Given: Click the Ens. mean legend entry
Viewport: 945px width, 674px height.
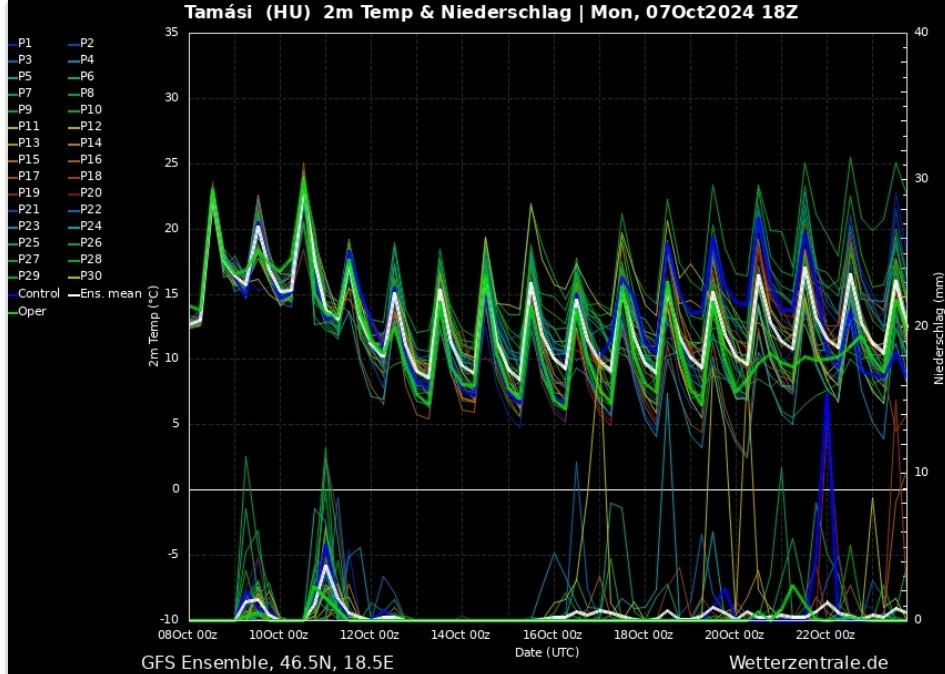Looking at the screenshot, I should pos(110,294).
